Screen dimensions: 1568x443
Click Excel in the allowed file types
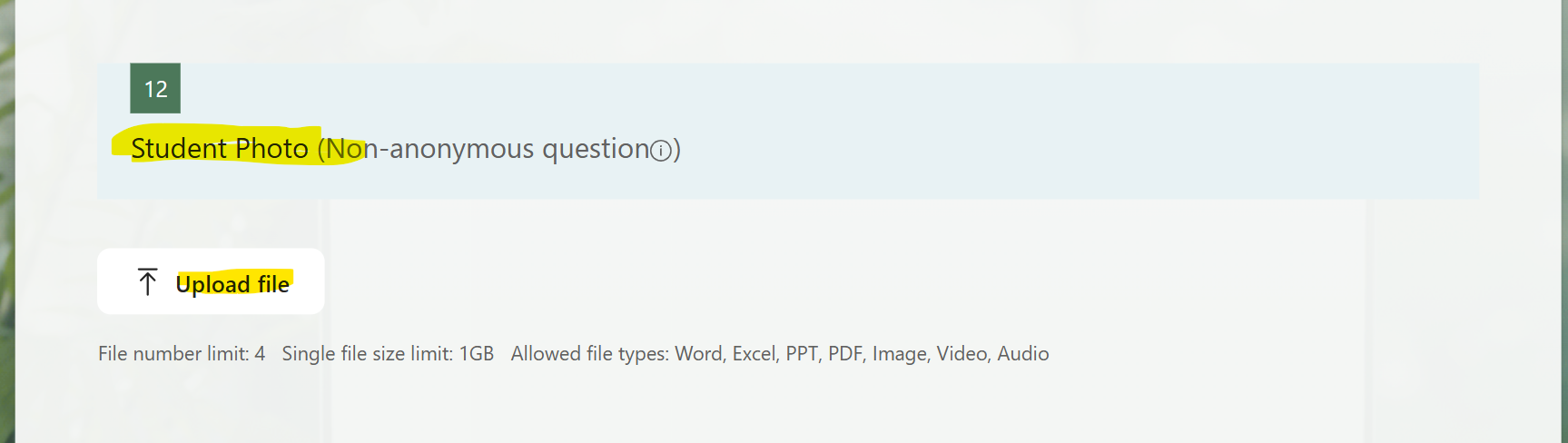click(x=753, y=354)
